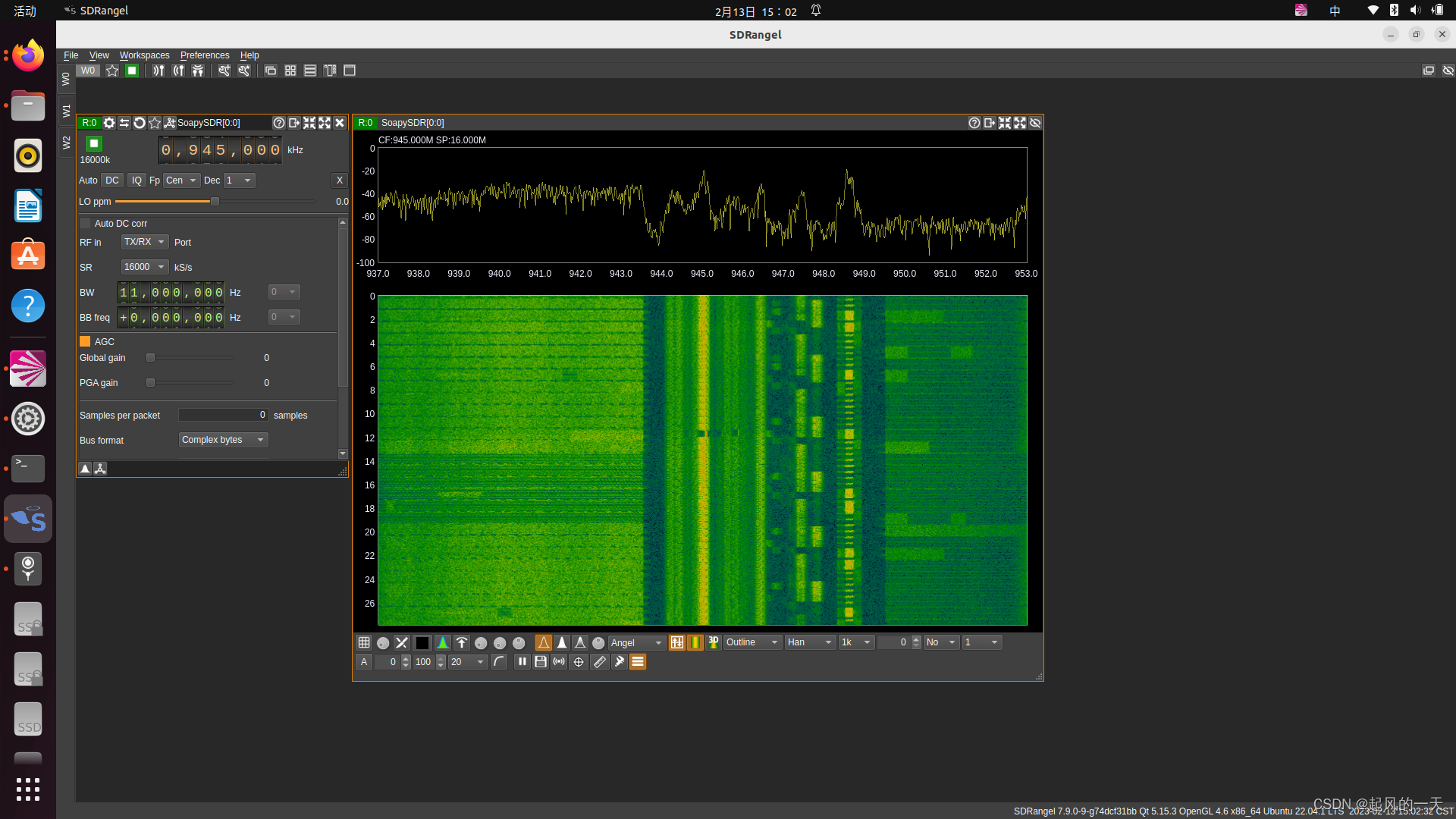Click the IQ correction button
This screenshot has width=1456, height=819.
point(136,180)
